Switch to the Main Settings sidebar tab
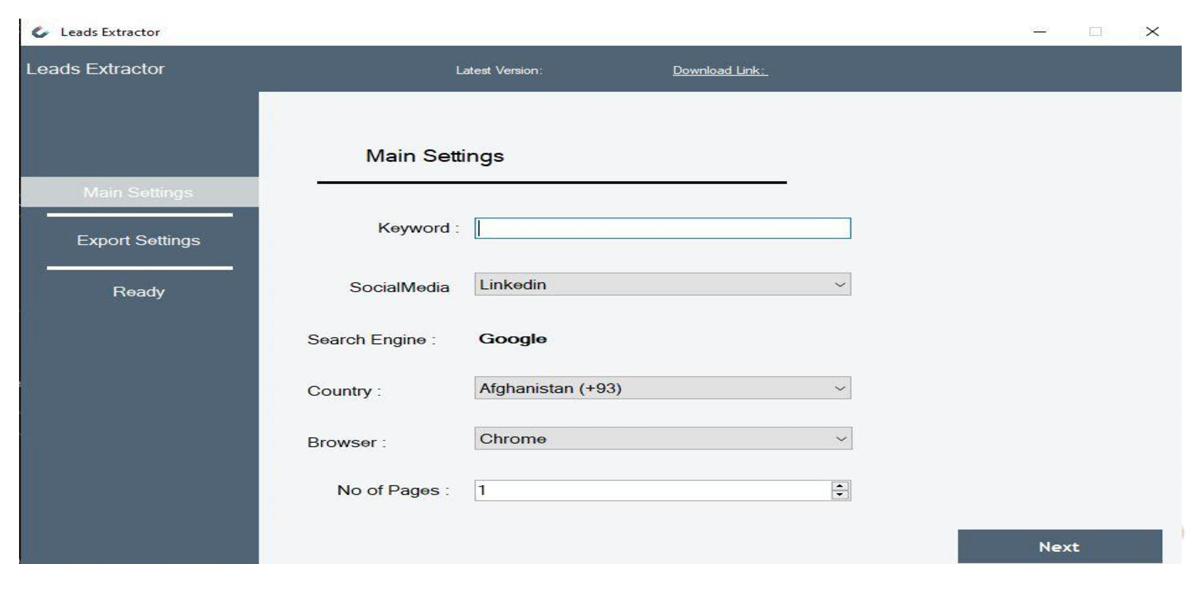1200x606 pixels. pos(138,192)
